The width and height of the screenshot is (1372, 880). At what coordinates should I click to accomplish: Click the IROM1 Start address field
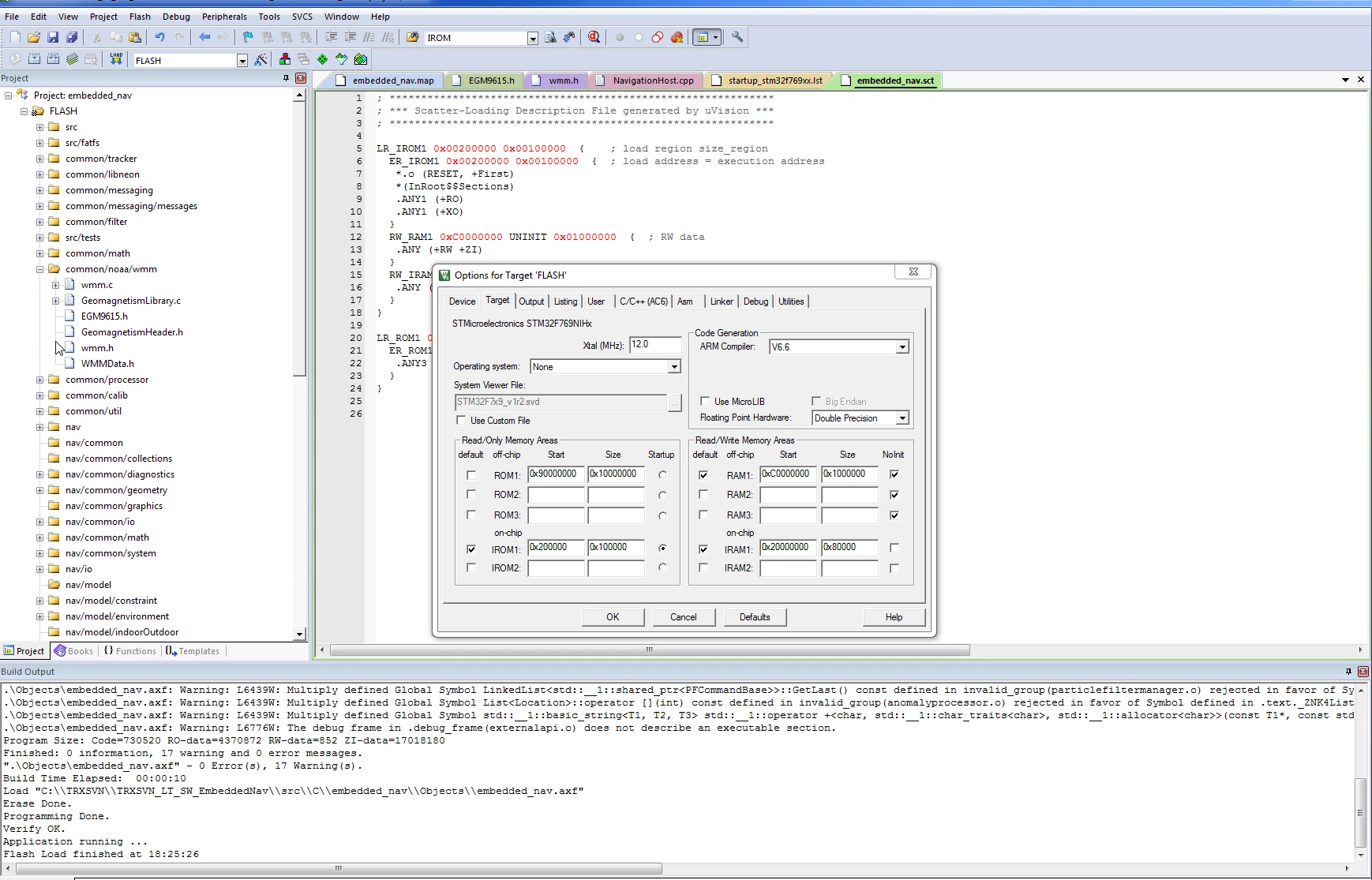point(557,548)
